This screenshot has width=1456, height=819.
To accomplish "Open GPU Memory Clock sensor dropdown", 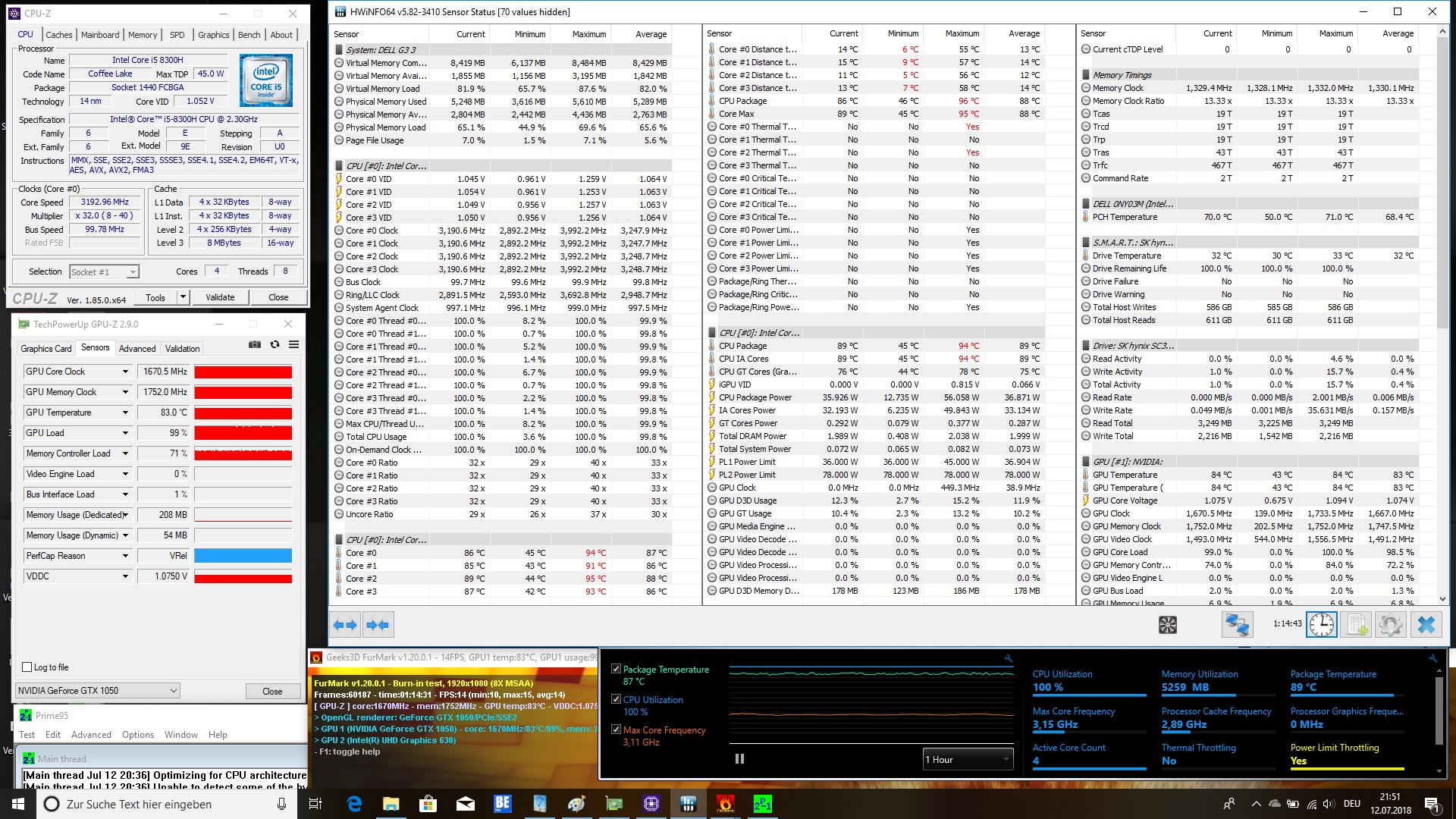I will pyautogui.click(x=125, y=392).
